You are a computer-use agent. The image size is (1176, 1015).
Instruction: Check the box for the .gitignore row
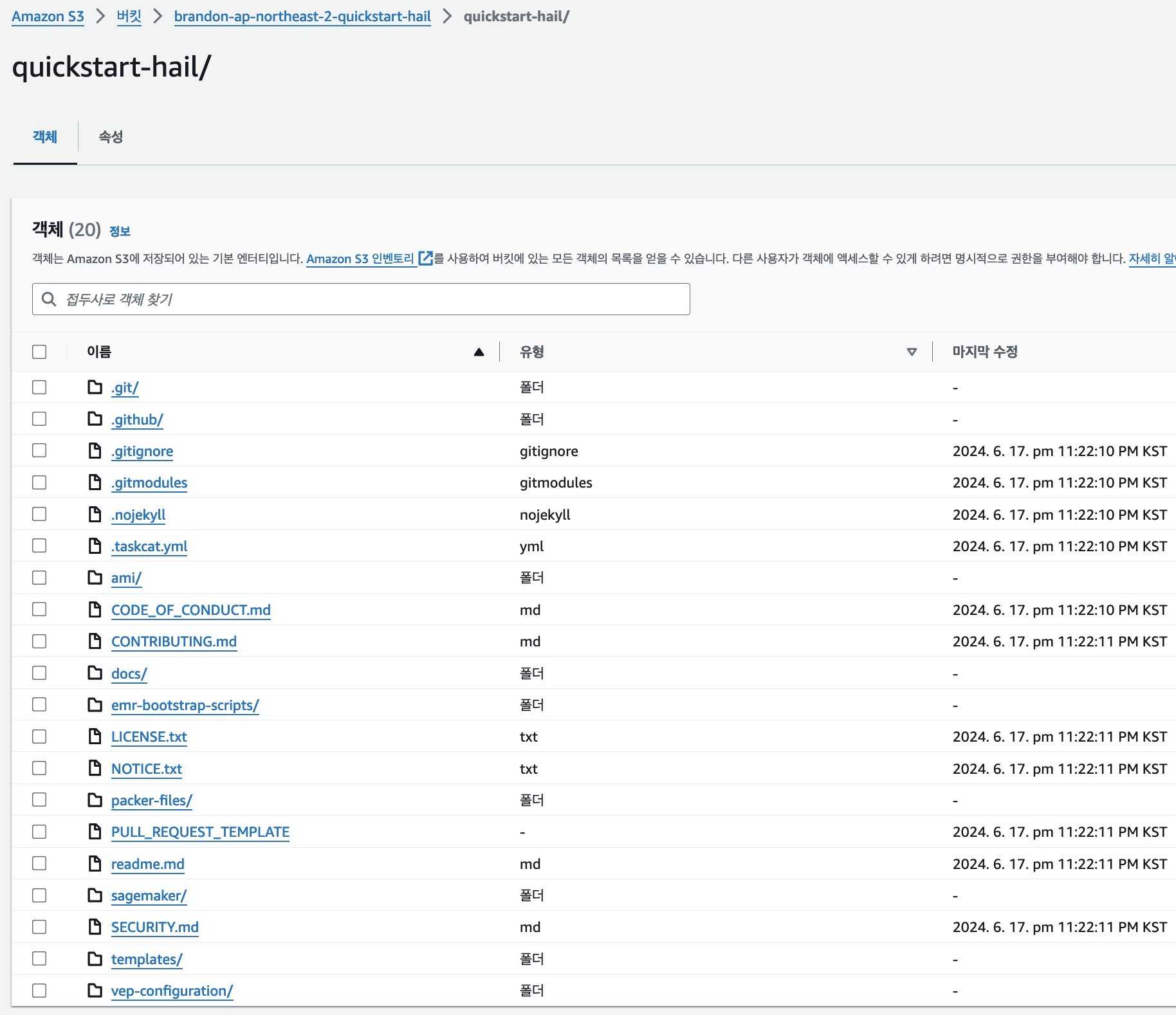coord(39,450)
